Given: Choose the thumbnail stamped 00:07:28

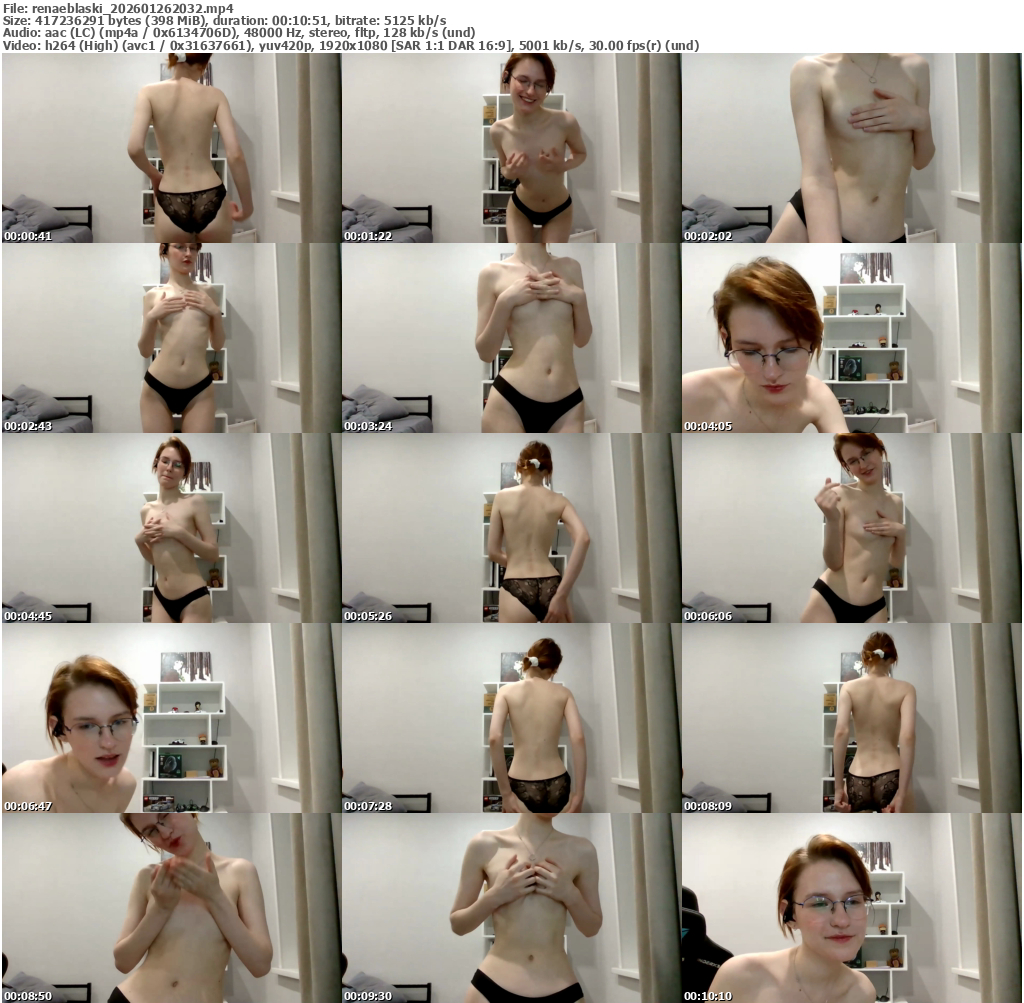Looking at the screenshot, I should [511, 718].
